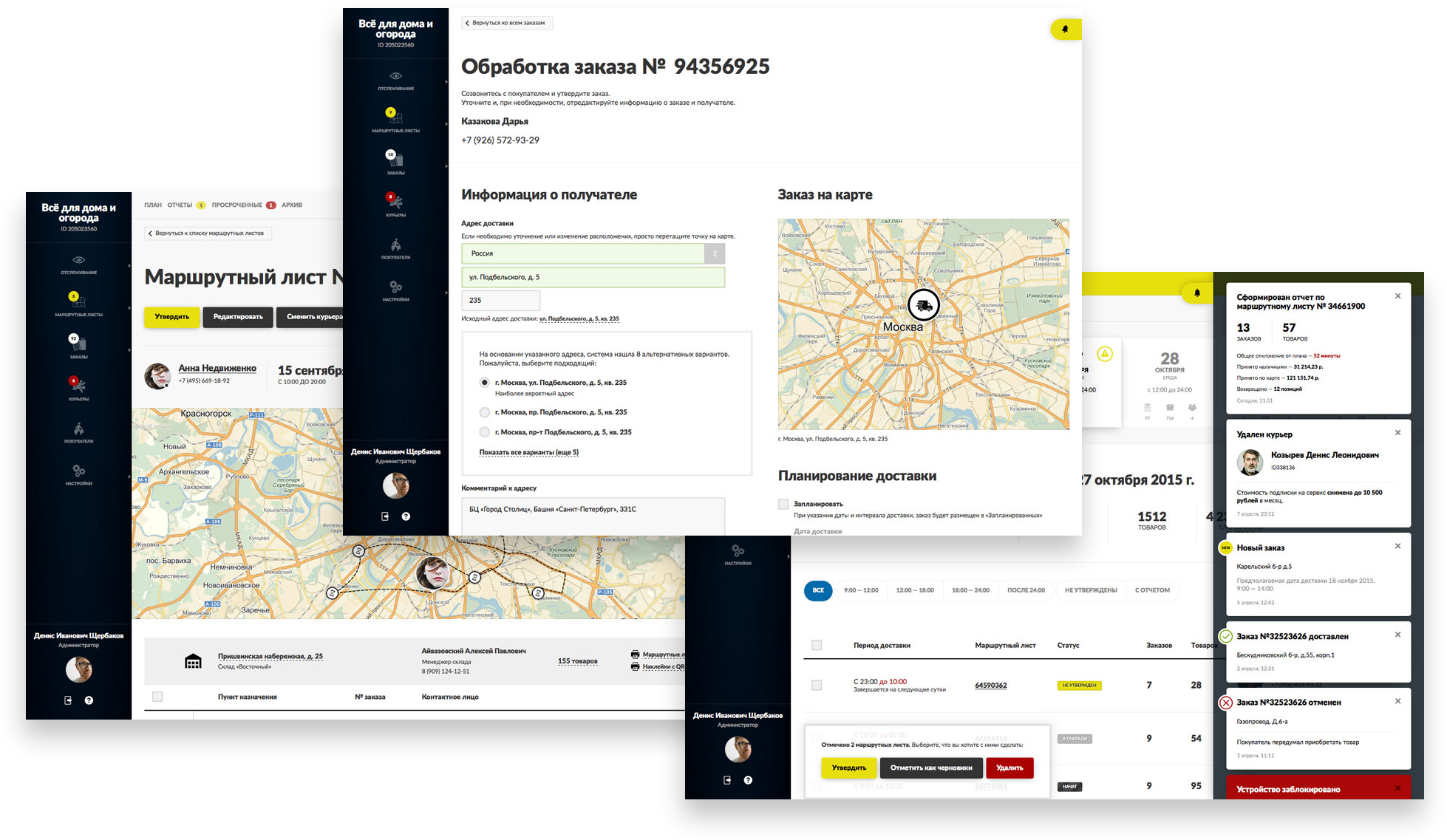Click address comment field БЦ «Город Столиц»
Image resolution: width=1447 pixels, height=840 pixels.
coord(593,516)
